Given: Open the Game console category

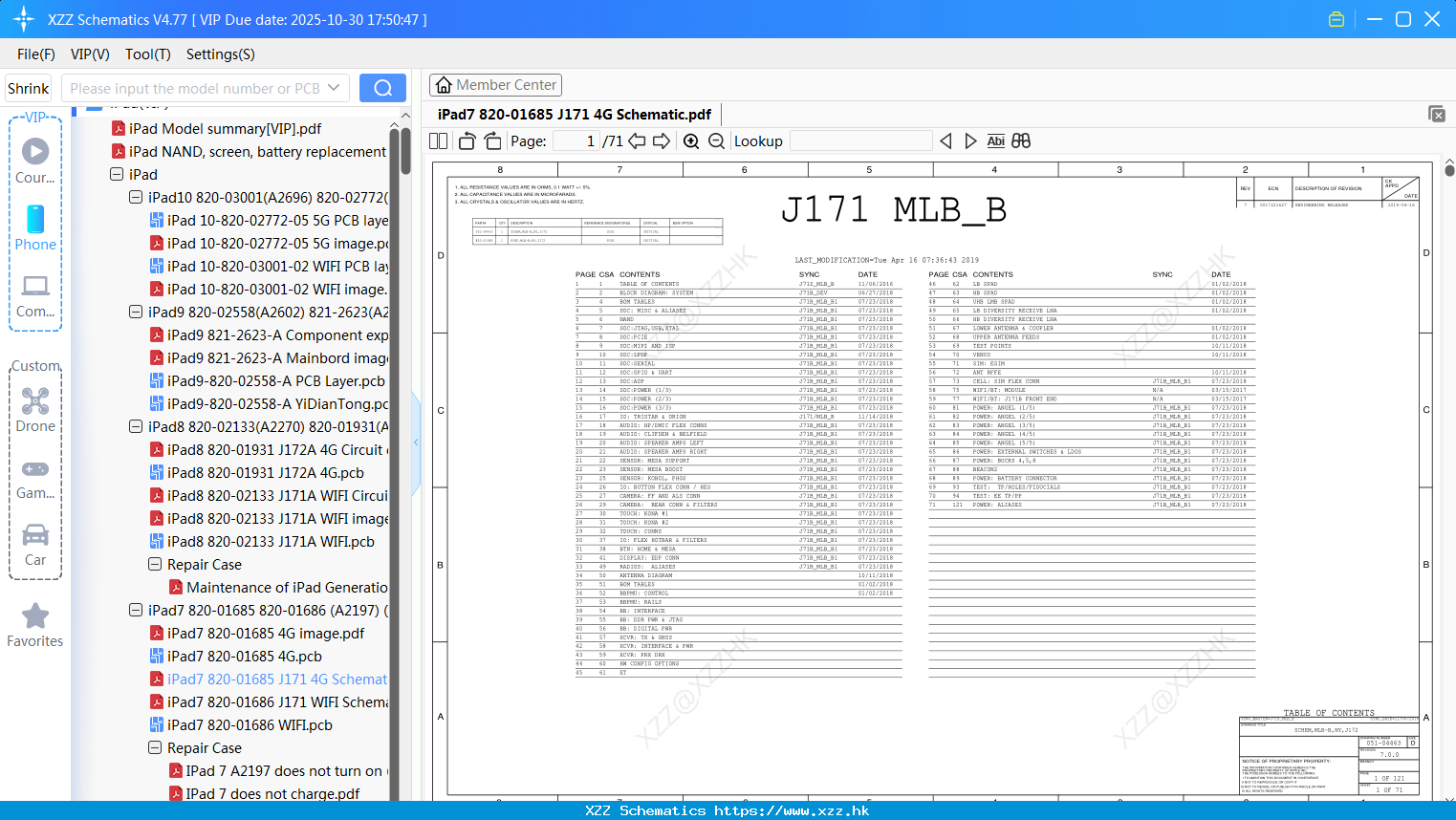Looking at the screenshot, I should (x=35, y=478).
